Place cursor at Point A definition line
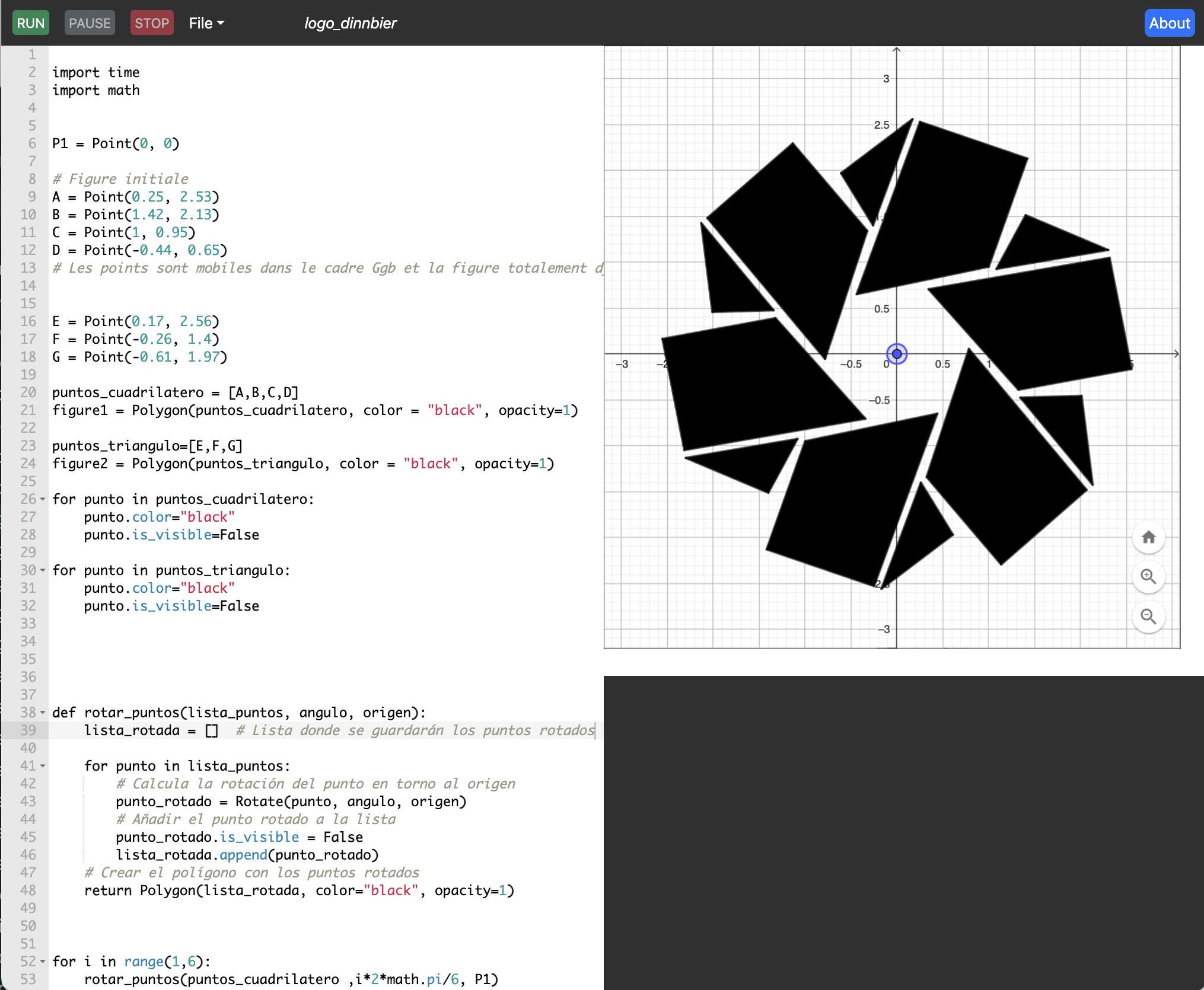Viewport: 1204px width, 990px height. click(135, 197)
